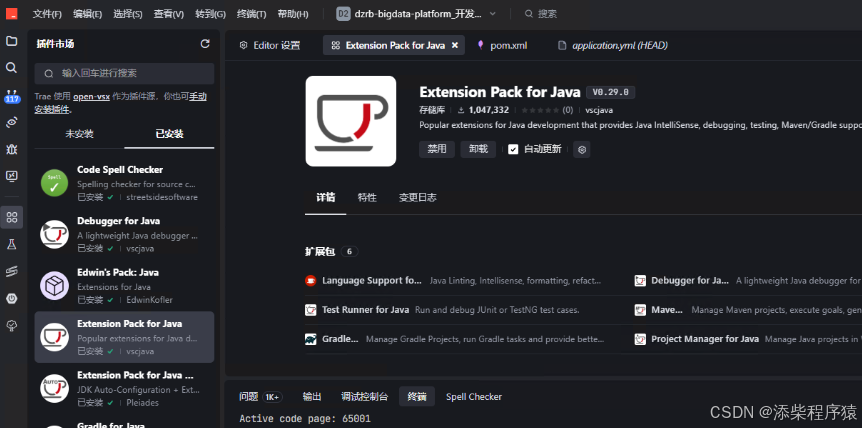Viewport: 862px width, 428px height.
Task: Click the V0.29.0 version badge
Action: pyautogui.click(x=611, y=92)
